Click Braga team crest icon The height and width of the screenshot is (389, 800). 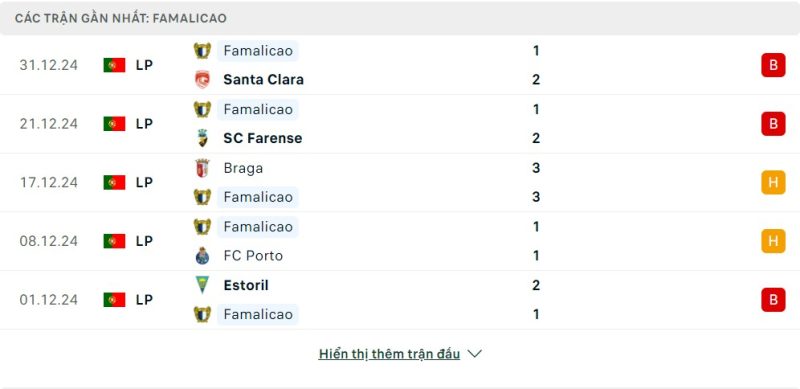click(x=203, y=168)
